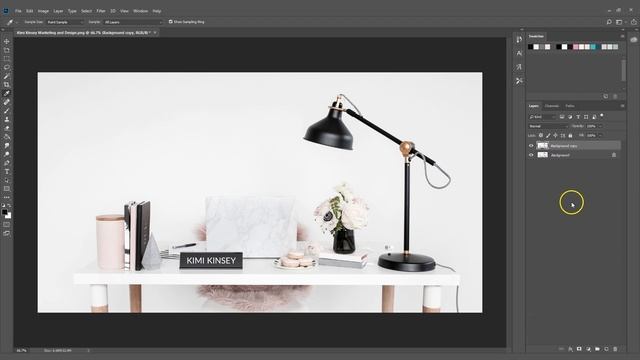The image size is (640, 360).
Task: Delete swatch with Swatches trash icon
Action: tap(615, 96)
